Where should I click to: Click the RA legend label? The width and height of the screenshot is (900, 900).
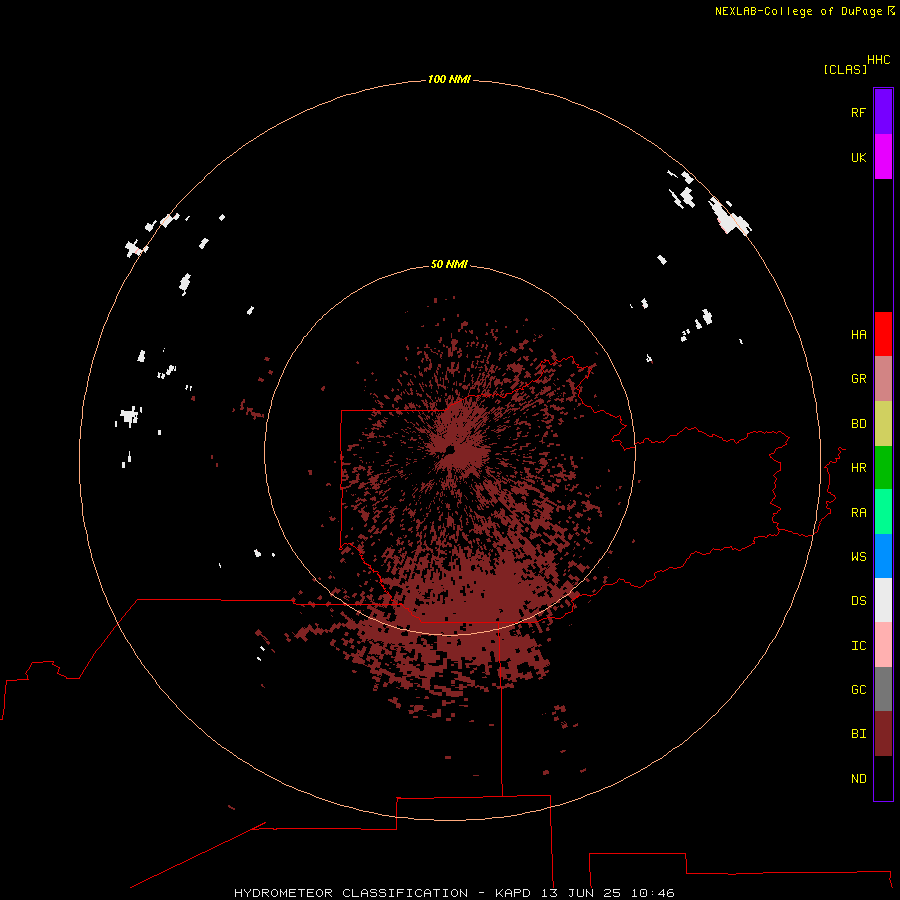click(x=858, y=513)
